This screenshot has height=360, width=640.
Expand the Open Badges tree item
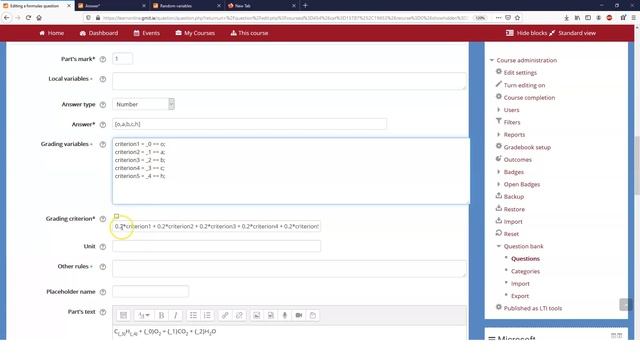(x=498, y=184)
